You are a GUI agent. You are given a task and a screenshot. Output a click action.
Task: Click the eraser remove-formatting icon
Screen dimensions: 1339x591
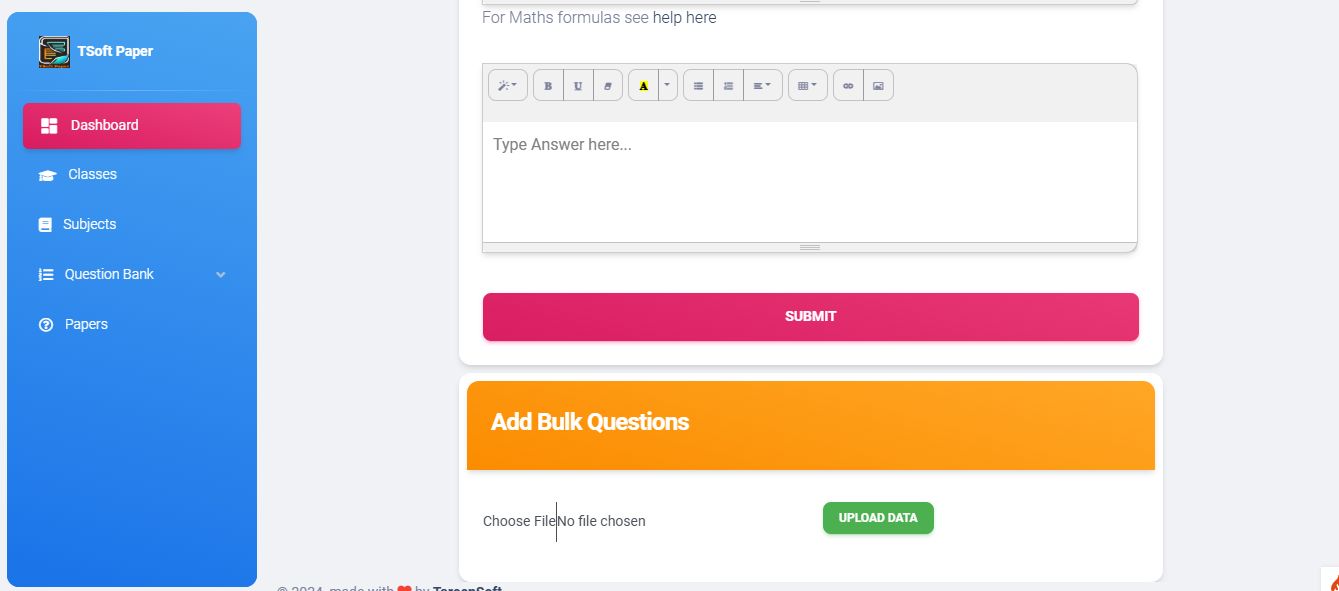coord(608,86)
